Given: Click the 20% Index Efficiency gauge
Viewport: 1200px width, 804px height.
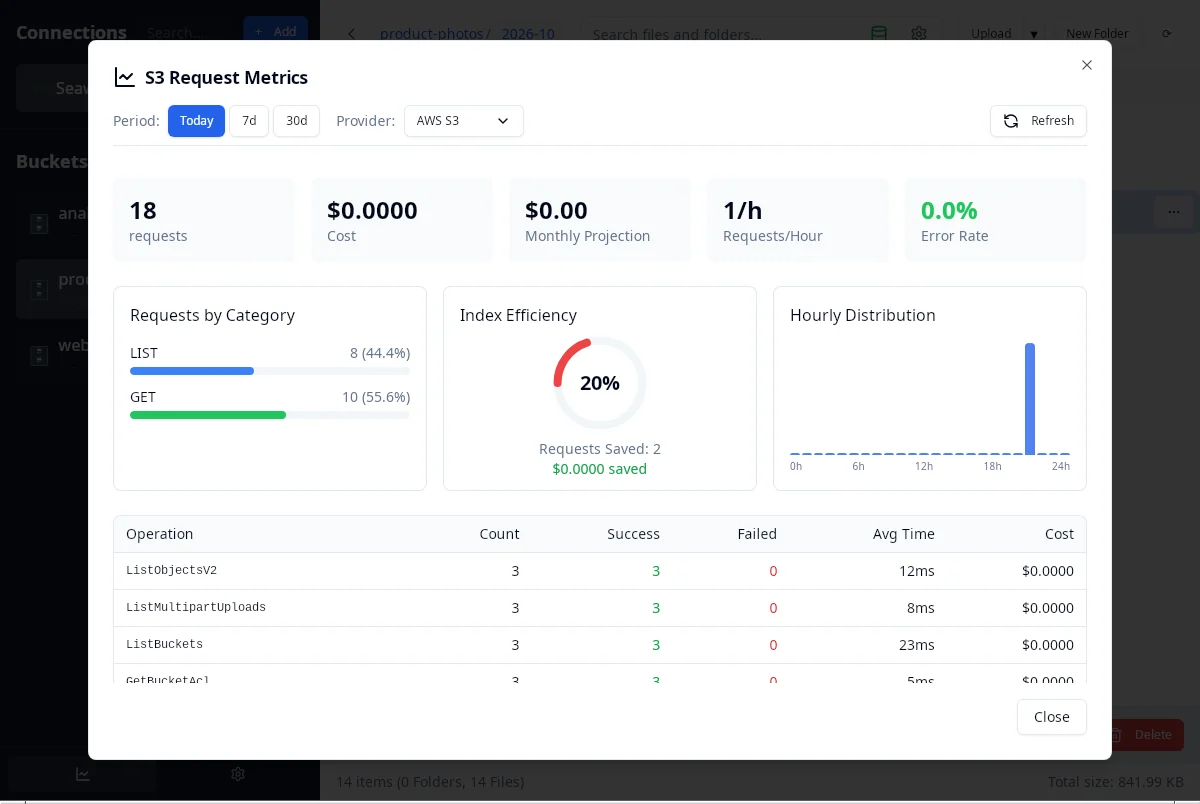Looking at the screenshot, I should [x=600, y=383].
